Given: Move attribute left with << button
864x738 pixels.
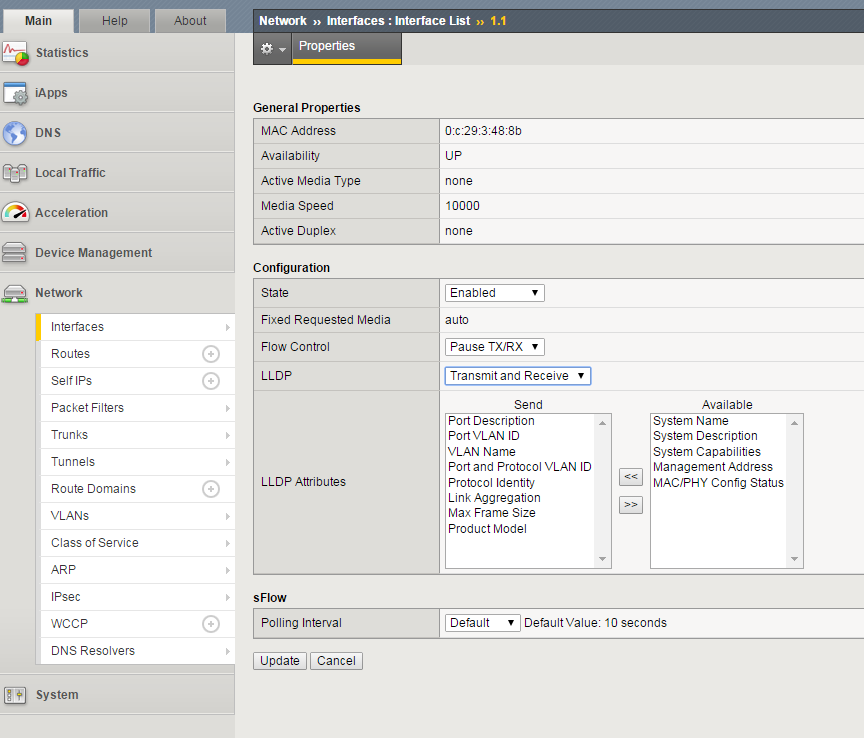Looking at the screenshot, I should tap(630, 477).
